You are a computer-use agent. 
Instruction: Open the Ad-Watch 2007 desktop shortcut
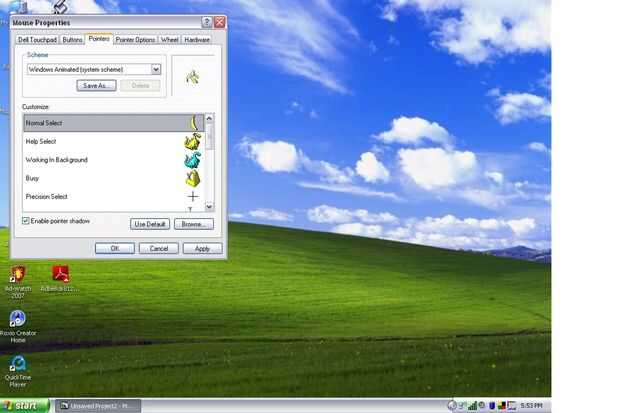tap(18, 282)
